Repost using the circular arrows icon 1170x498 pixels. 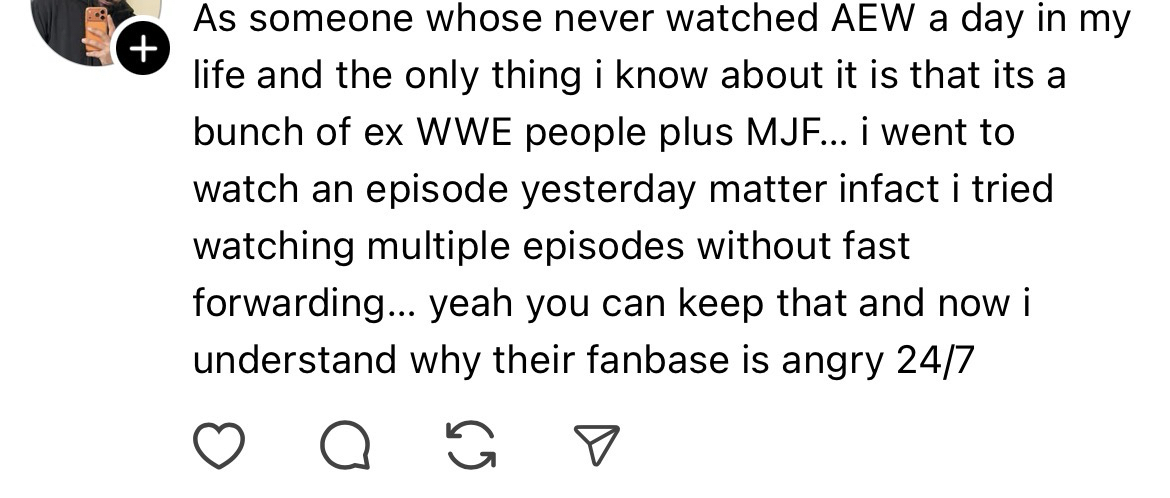coord(471,446)
